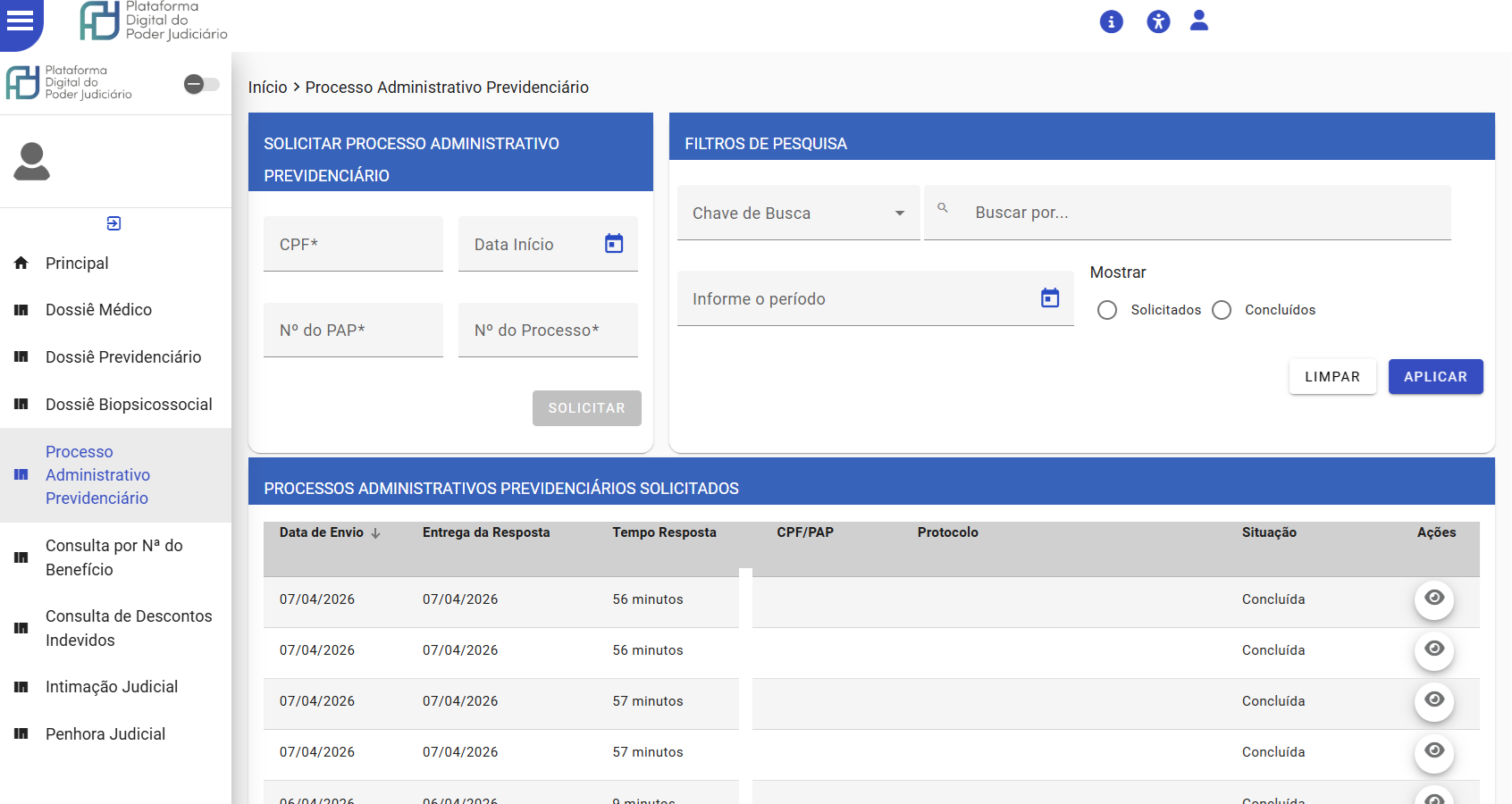Click the Informe o período field
Viewport: 1512px width, 804px height.
[x=875, y=298]
